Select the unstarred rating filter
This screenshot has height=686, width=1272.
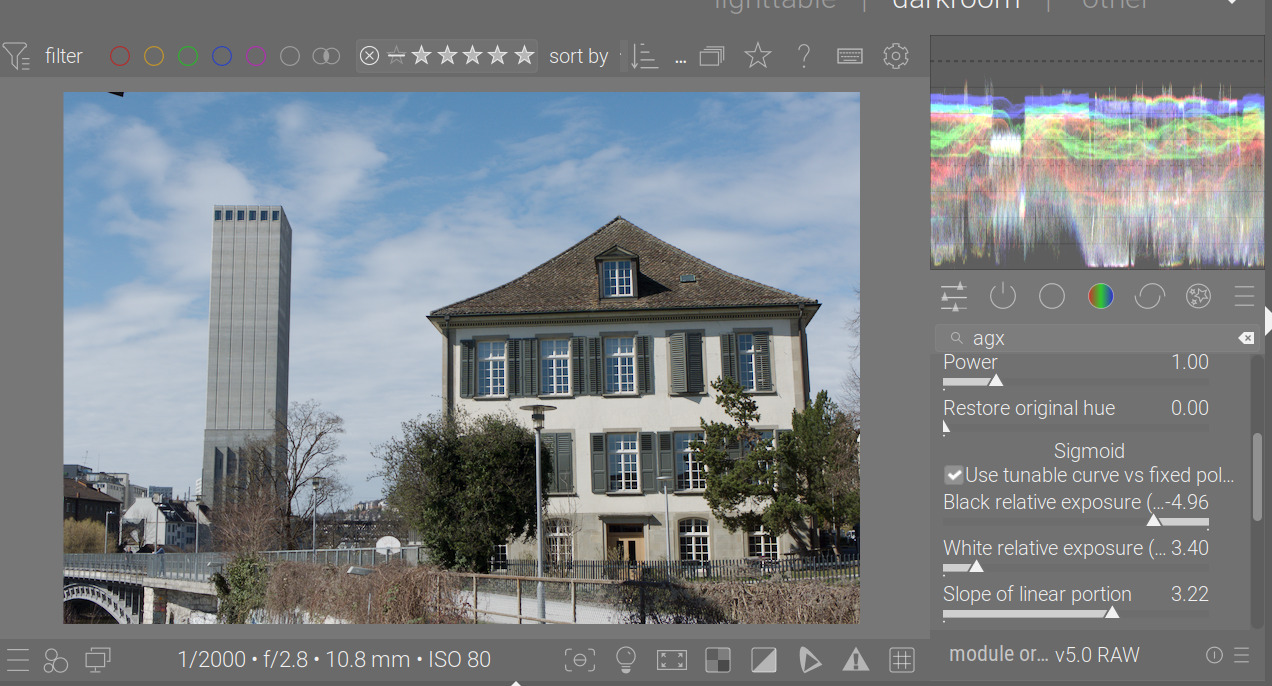pyautogui.click(x=396, y=56)
